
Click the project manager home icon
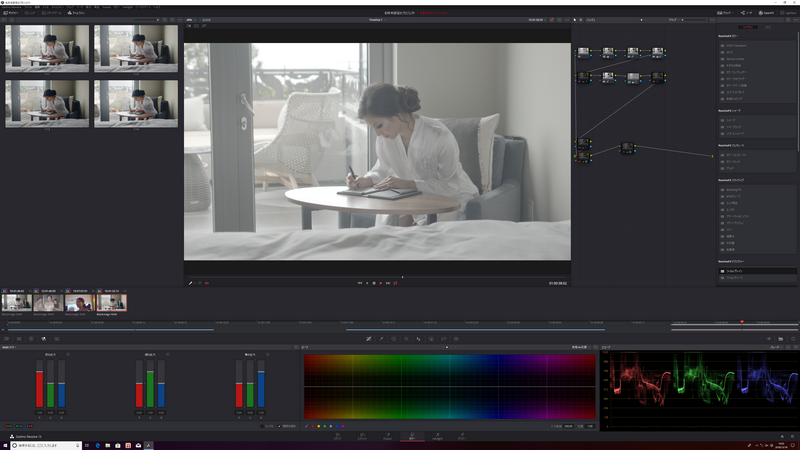pyautogui.click(x=782, y=437)
